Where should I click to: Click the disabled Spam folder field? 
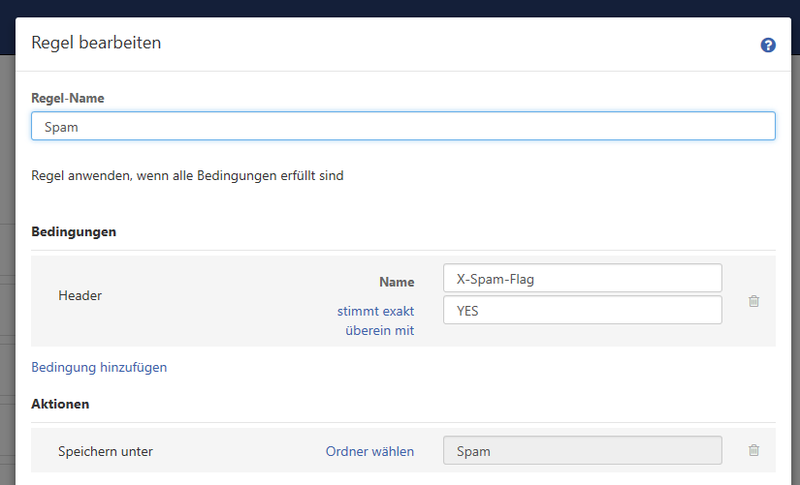tap(582, 450)
